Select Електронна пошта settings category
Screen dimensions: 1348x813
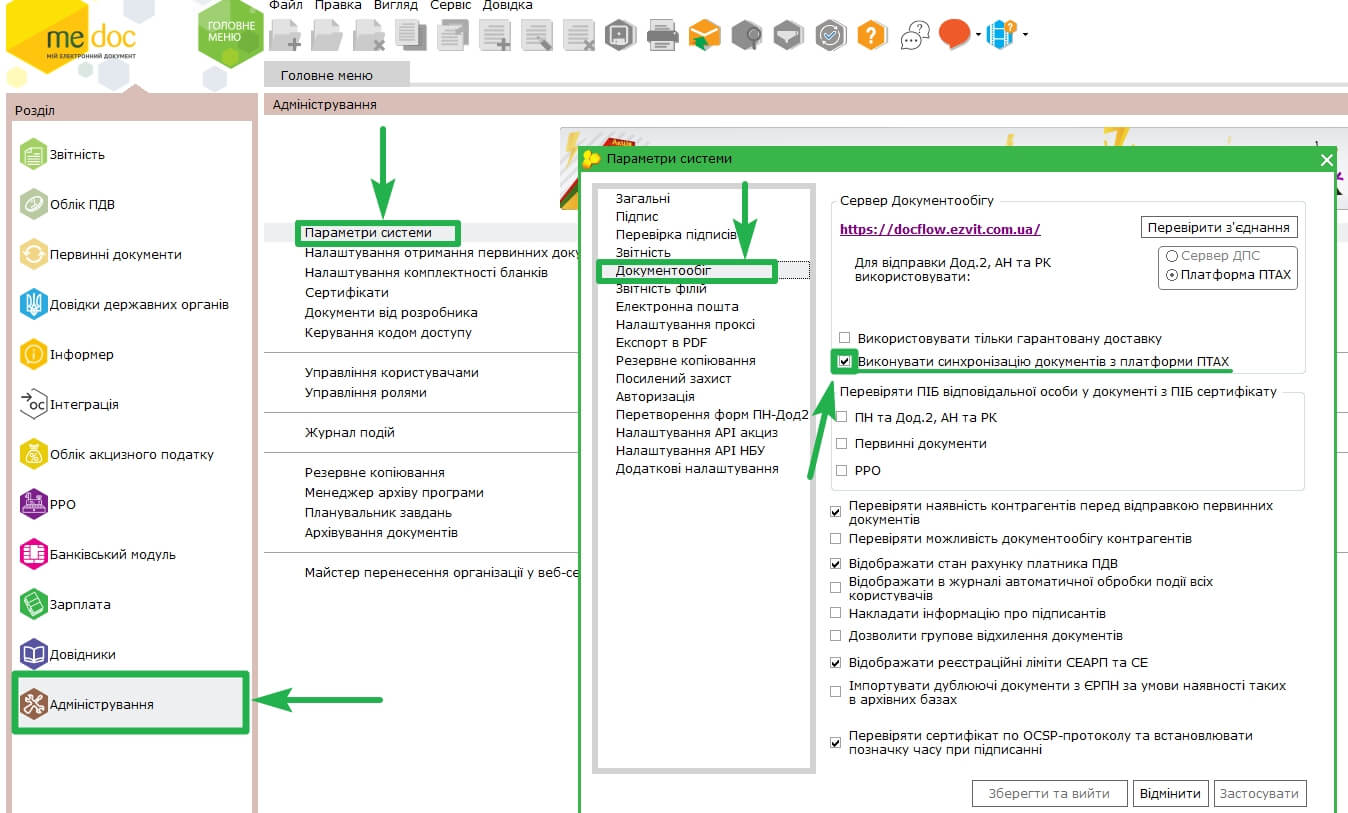point(677,306)
